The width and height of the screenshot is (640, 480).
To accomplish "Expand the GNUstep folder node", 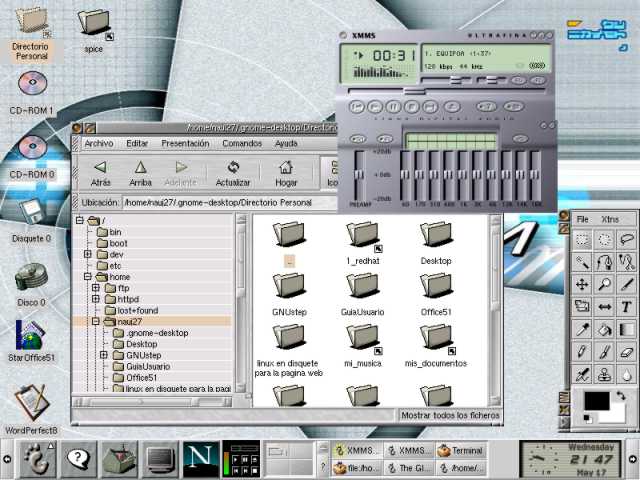I will [104, 355].
